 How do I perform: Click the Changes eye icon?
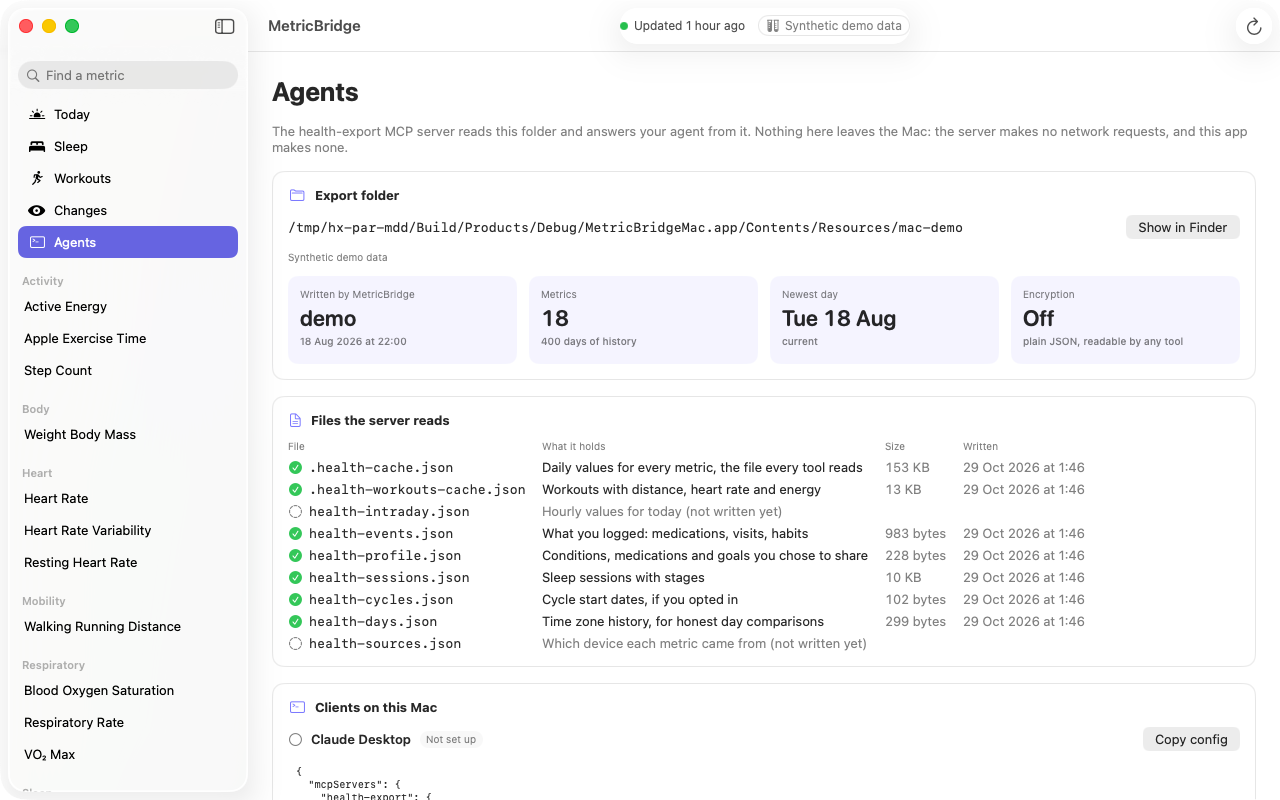click(37, 210)
